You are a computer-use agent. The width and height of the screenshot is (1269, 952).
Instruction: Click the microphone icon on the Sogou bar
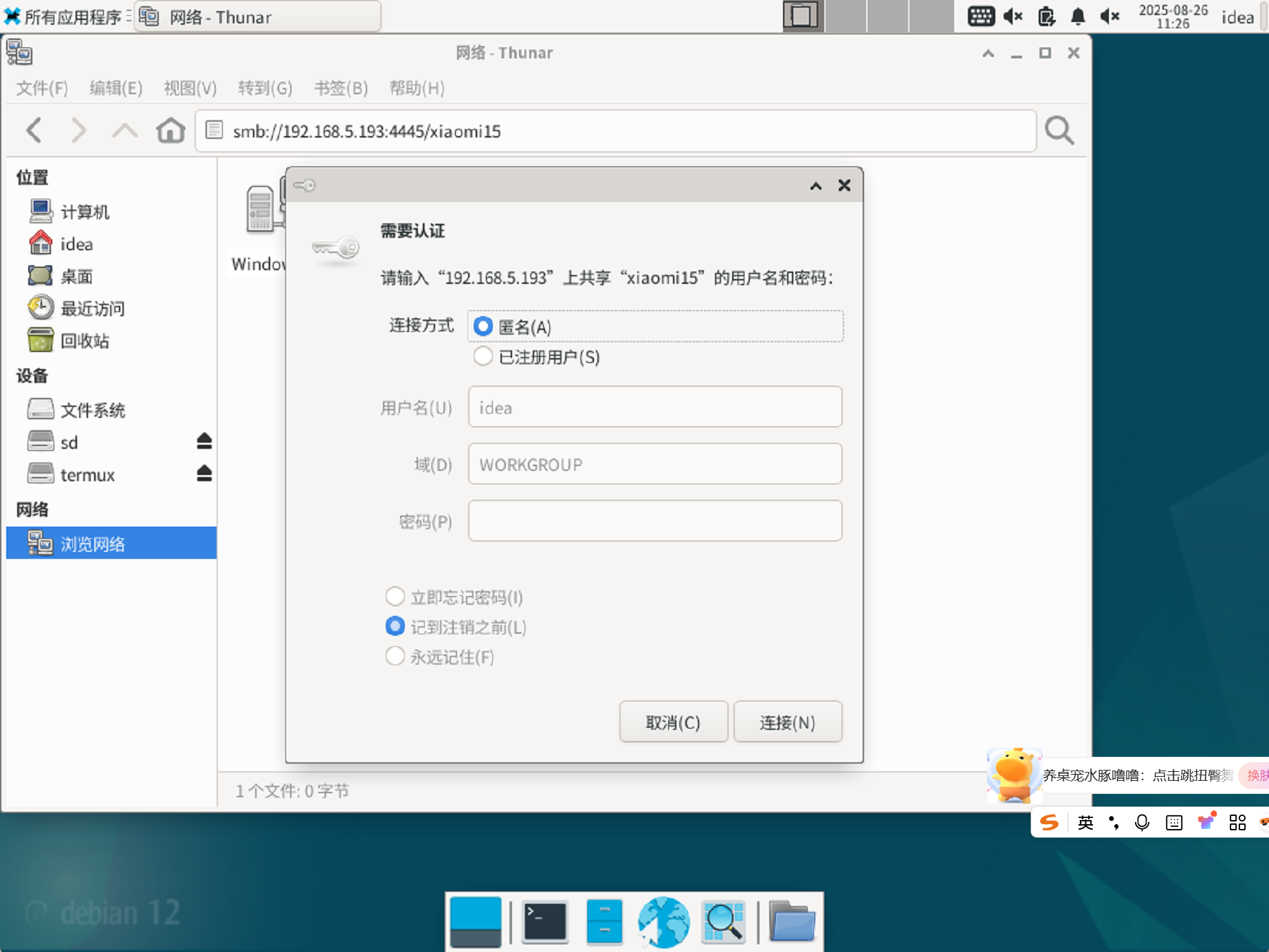[x=1141, y=822]
